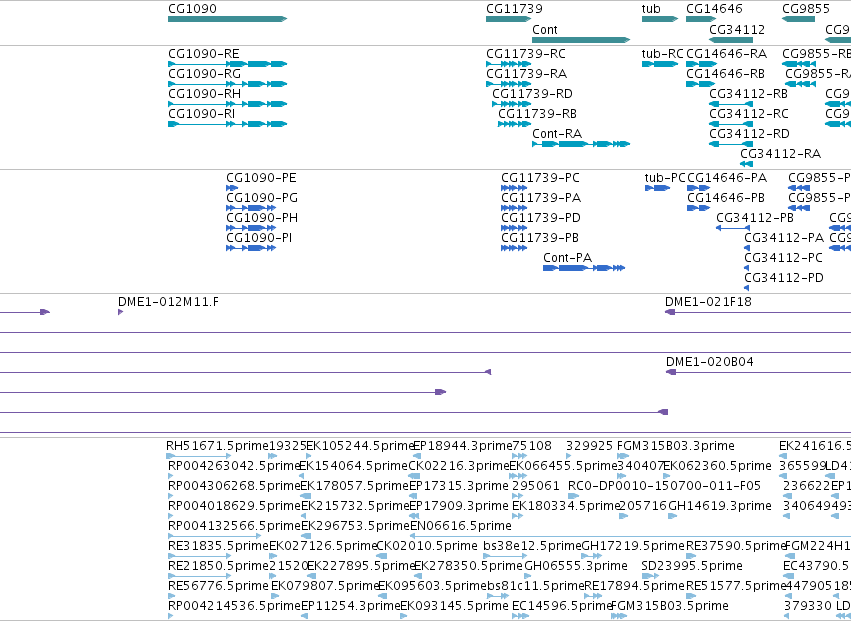The image size is (851, 621).
Task: Open EST label GH06555.3prime
Action: pyautogui.click(x=576, y=566)
